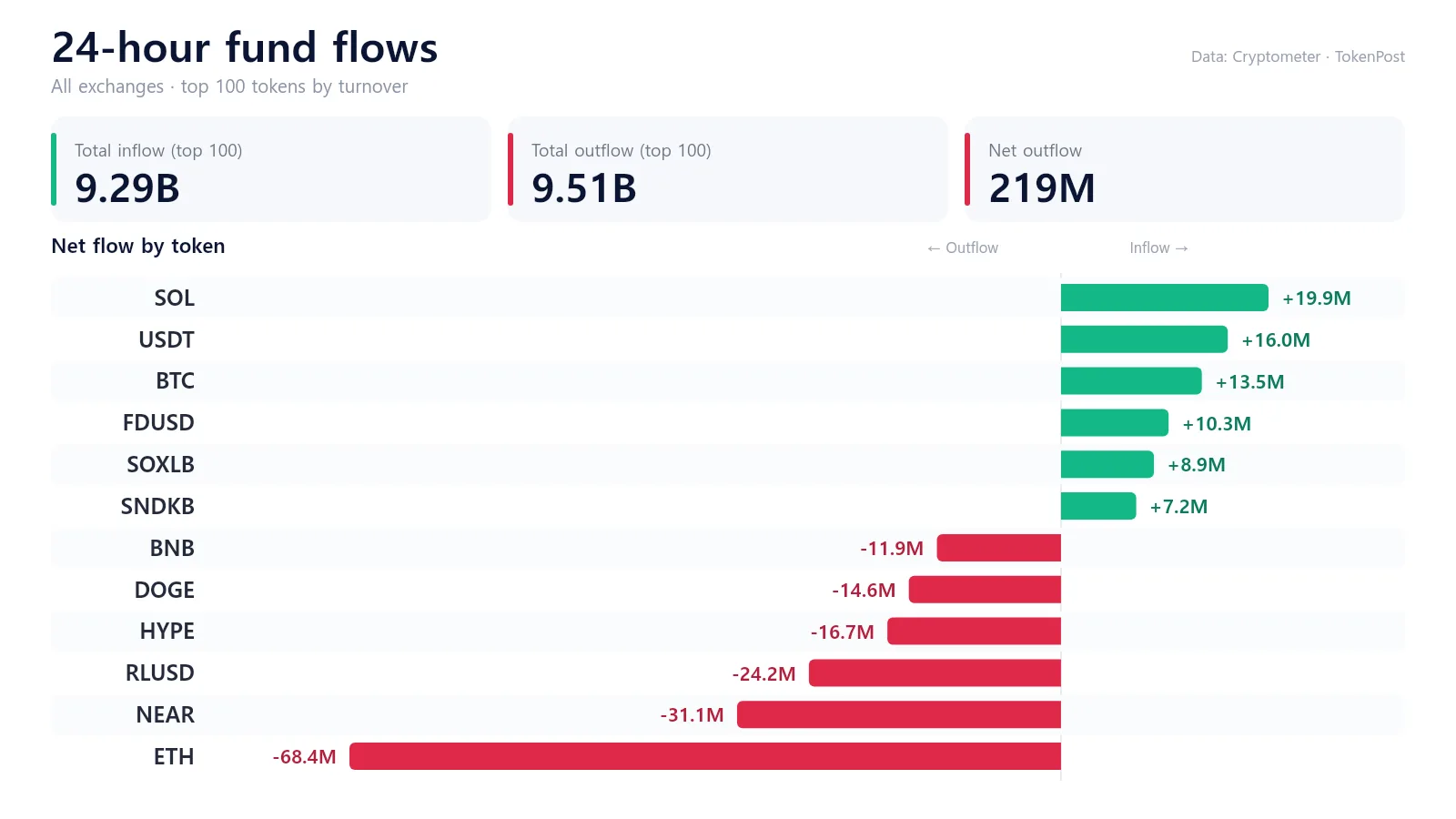
Task: Click the FDUSD token label
Action: (x=159, y=422)
